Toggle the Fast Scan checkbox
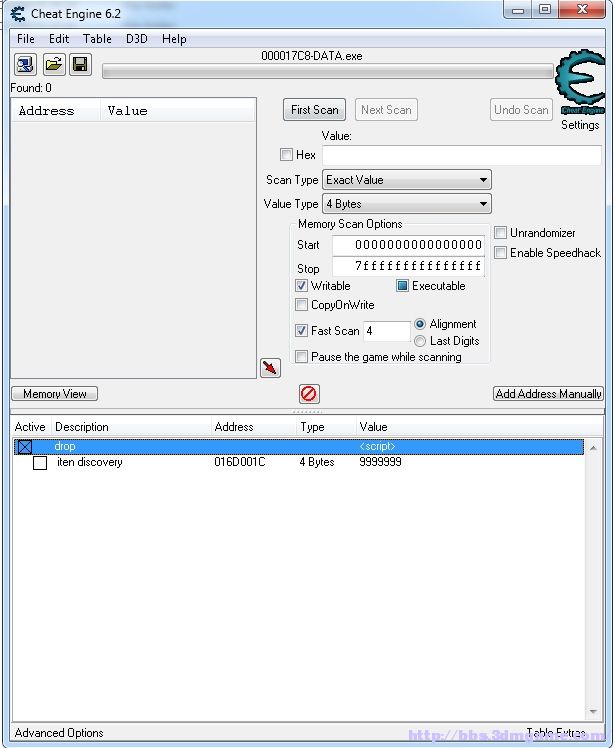This screenshot has width=615, height=748. coord(301,331)
